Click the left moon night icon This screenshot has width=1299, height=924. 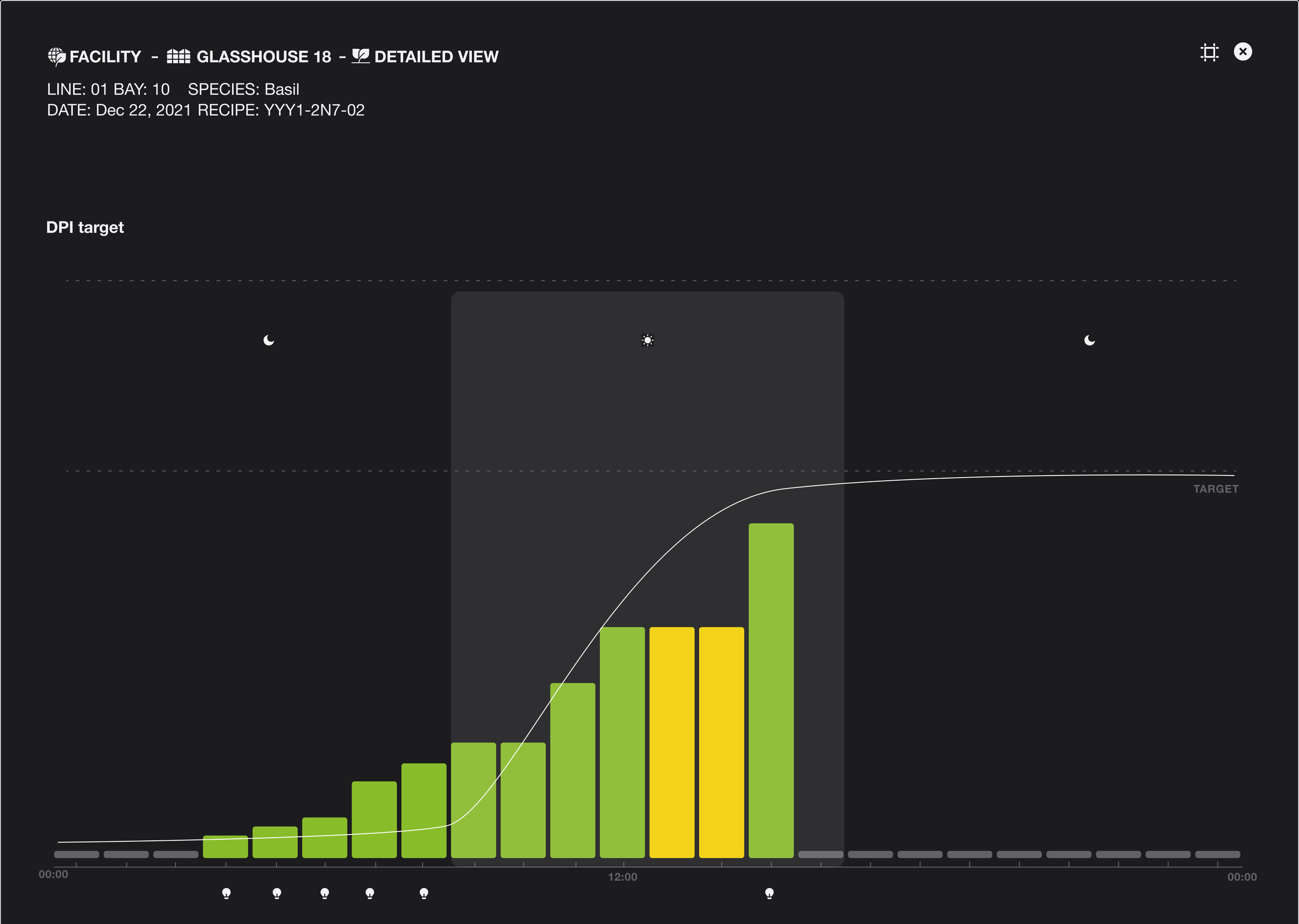click(269, 340)
